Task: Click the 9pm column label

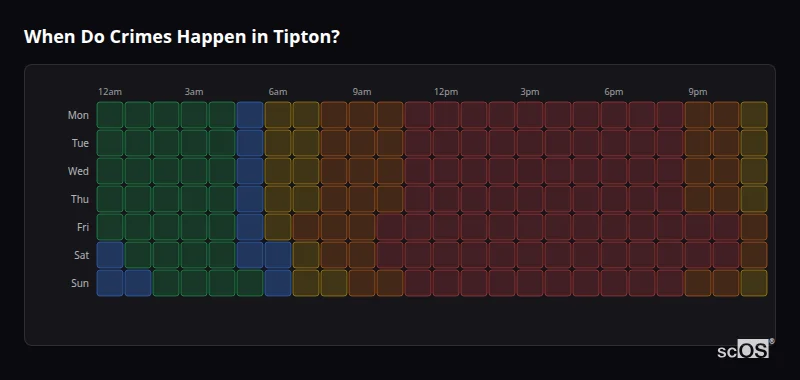Action: [x=698, y=92]
